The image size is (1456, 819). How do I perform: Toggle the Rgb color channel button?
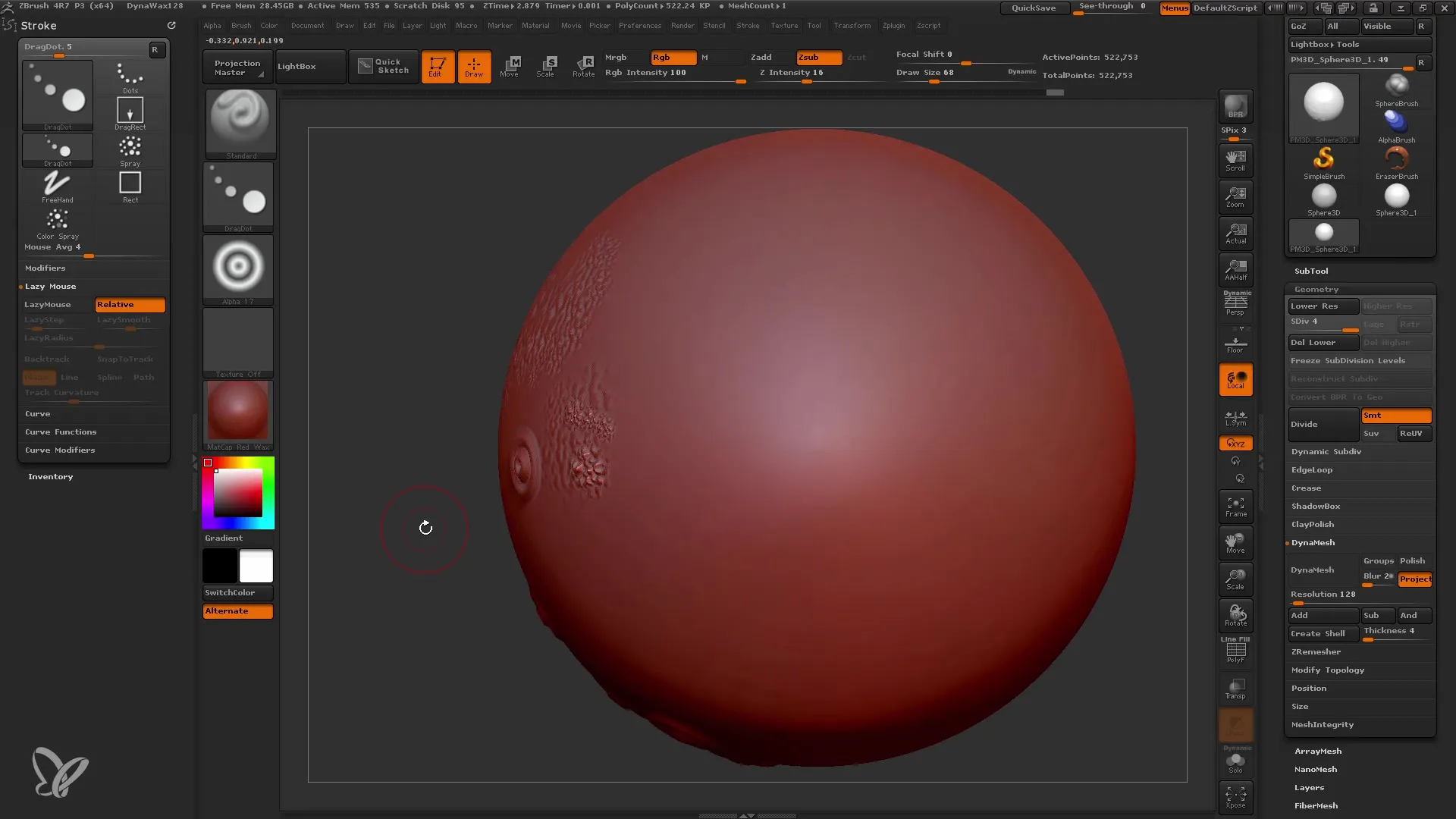(x=673, y=58)
